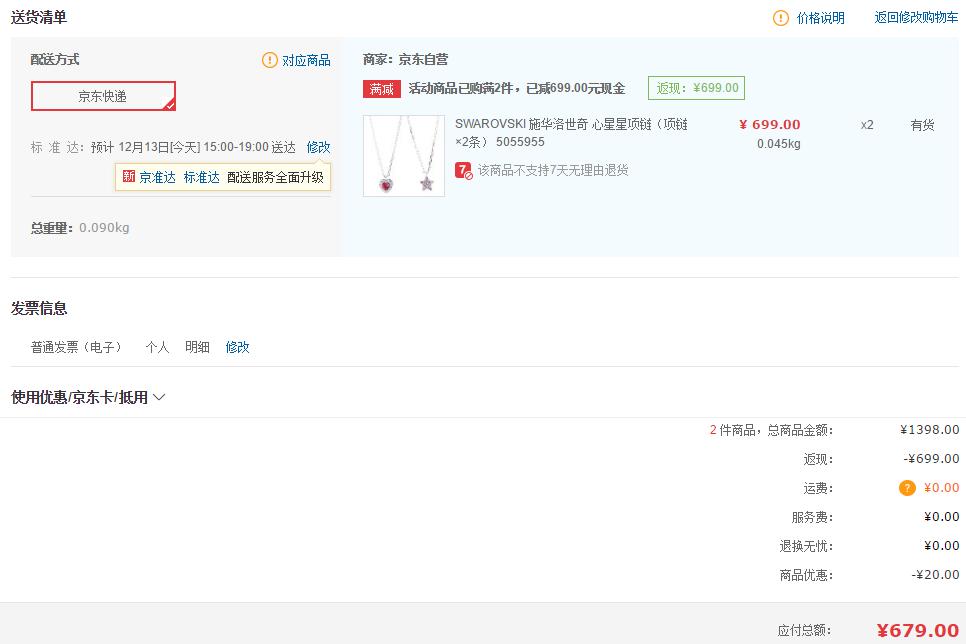Open the Swarovski necklace product thumbnail
Screen dimensions: 966x644
(404, 156)
